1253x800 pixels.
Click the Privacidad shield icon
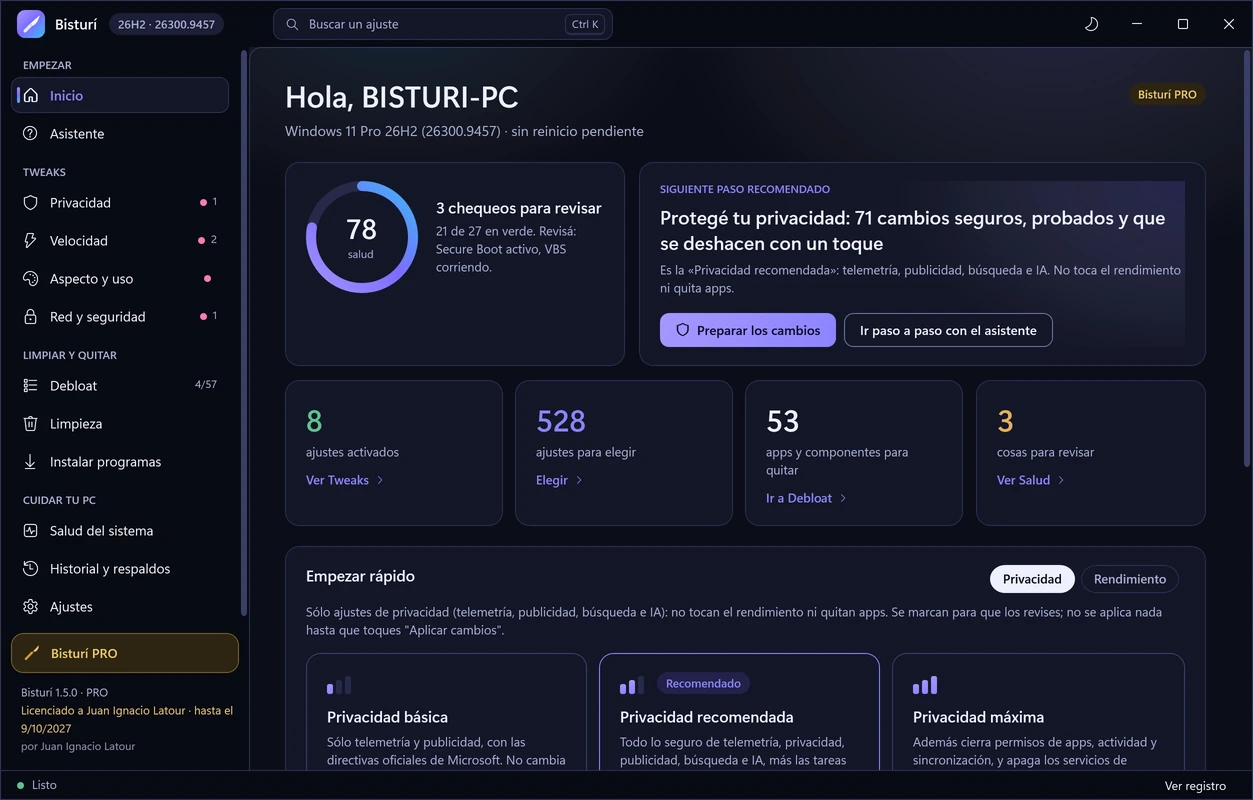31,203
